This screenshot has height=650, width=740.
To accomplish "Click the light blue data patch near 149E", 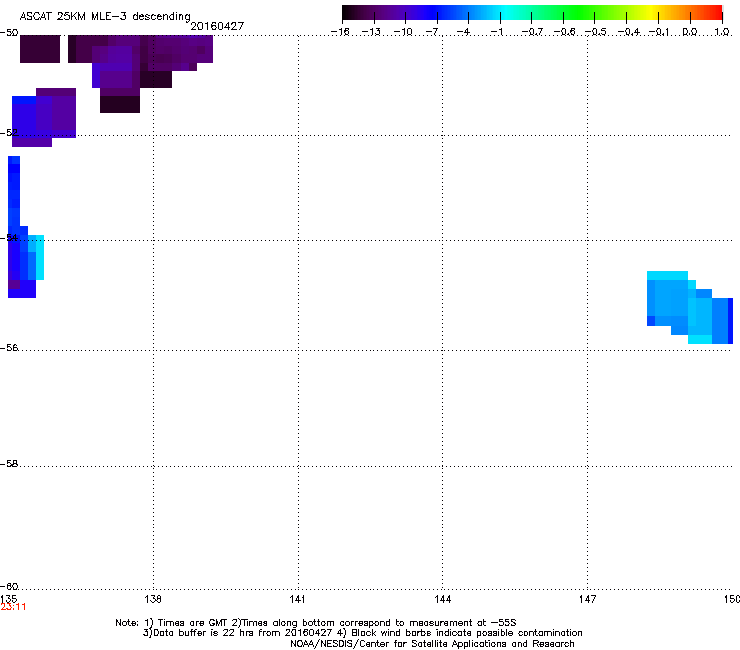I will point(690,307).
